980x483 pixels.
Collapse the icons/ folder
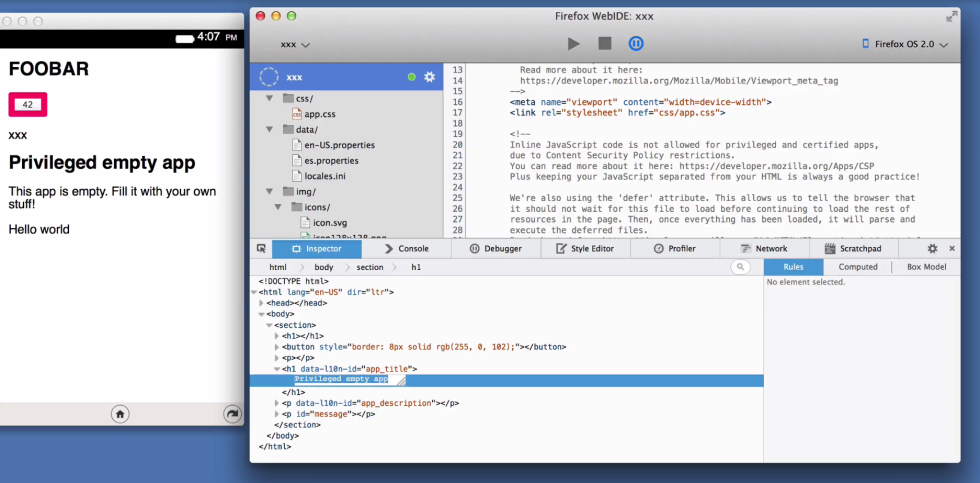point(278,207)
